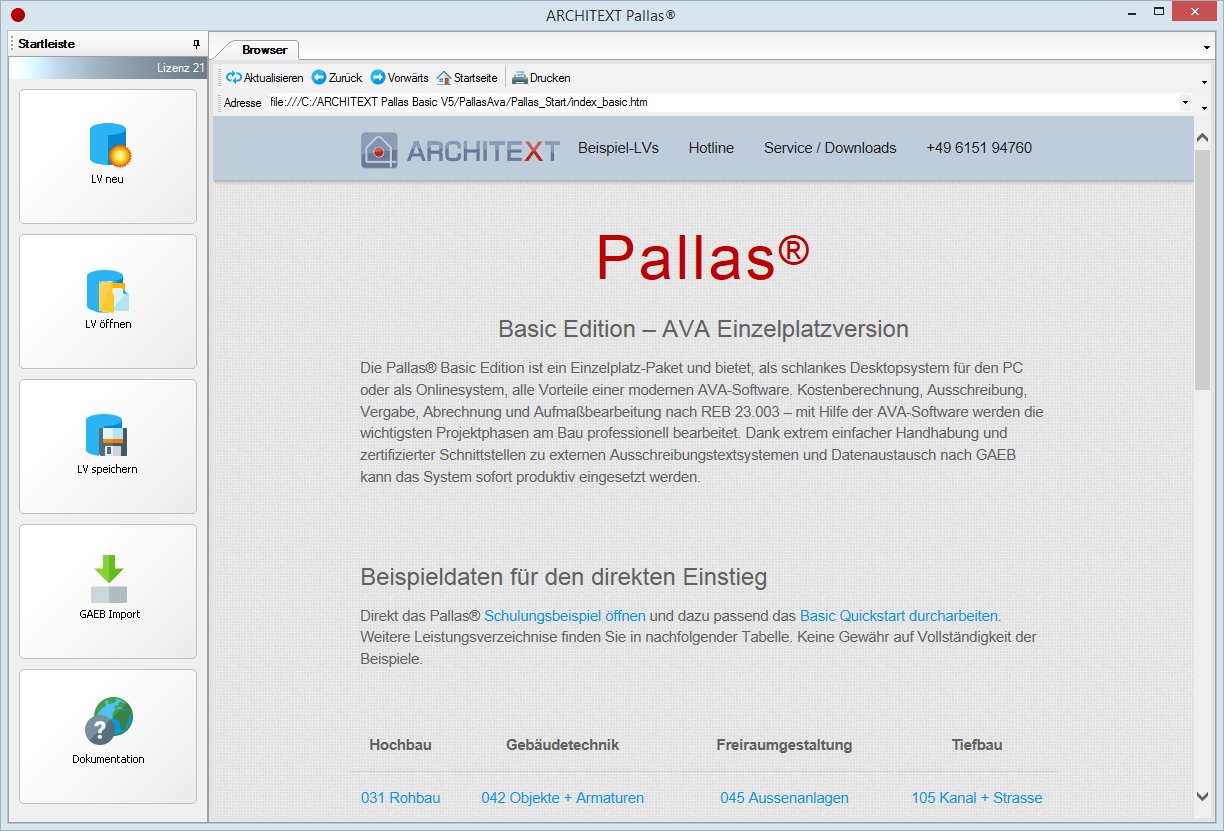Image resolution: width=1224 pixels, height=831 pixels.
Task: Click the Gebäudetechnik column heading
Action: (563, 745)
